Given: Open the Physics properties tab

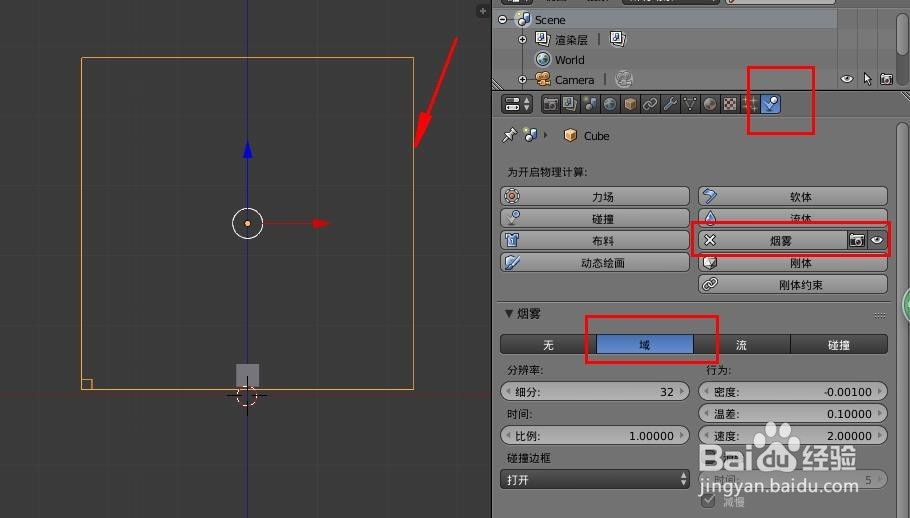Looking at the screenshot, I should coord(771,104).
